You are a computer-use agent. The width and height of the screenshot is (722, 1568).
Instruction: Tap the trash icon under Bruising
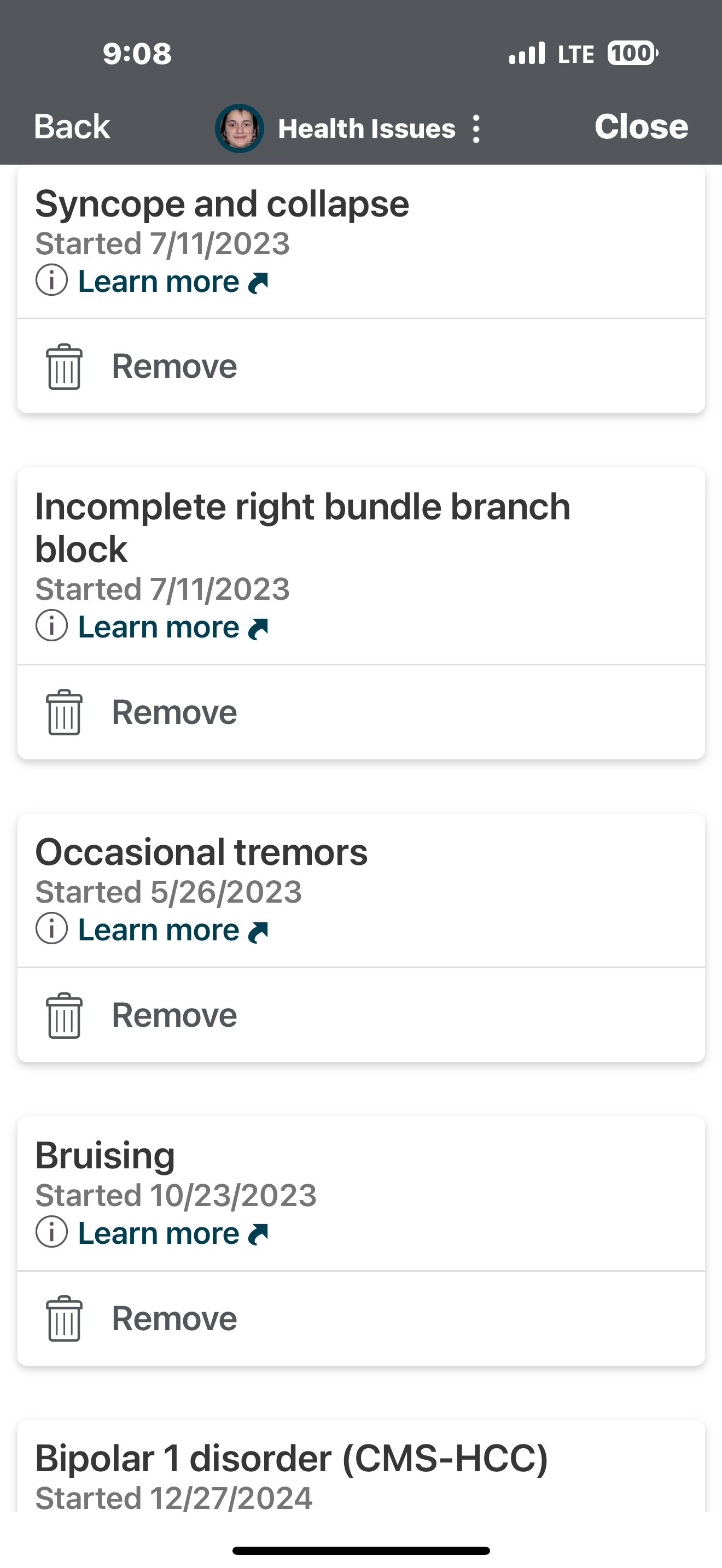(64, 1319)
